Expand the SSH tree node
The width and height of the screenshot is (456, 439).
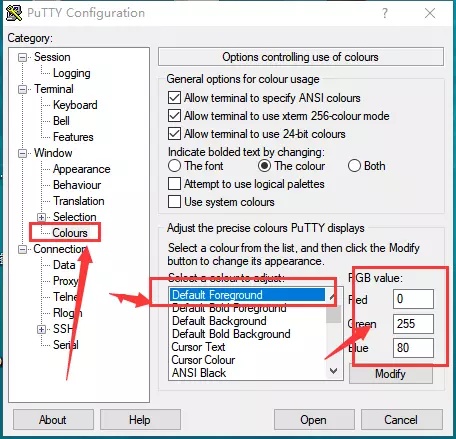41,329
